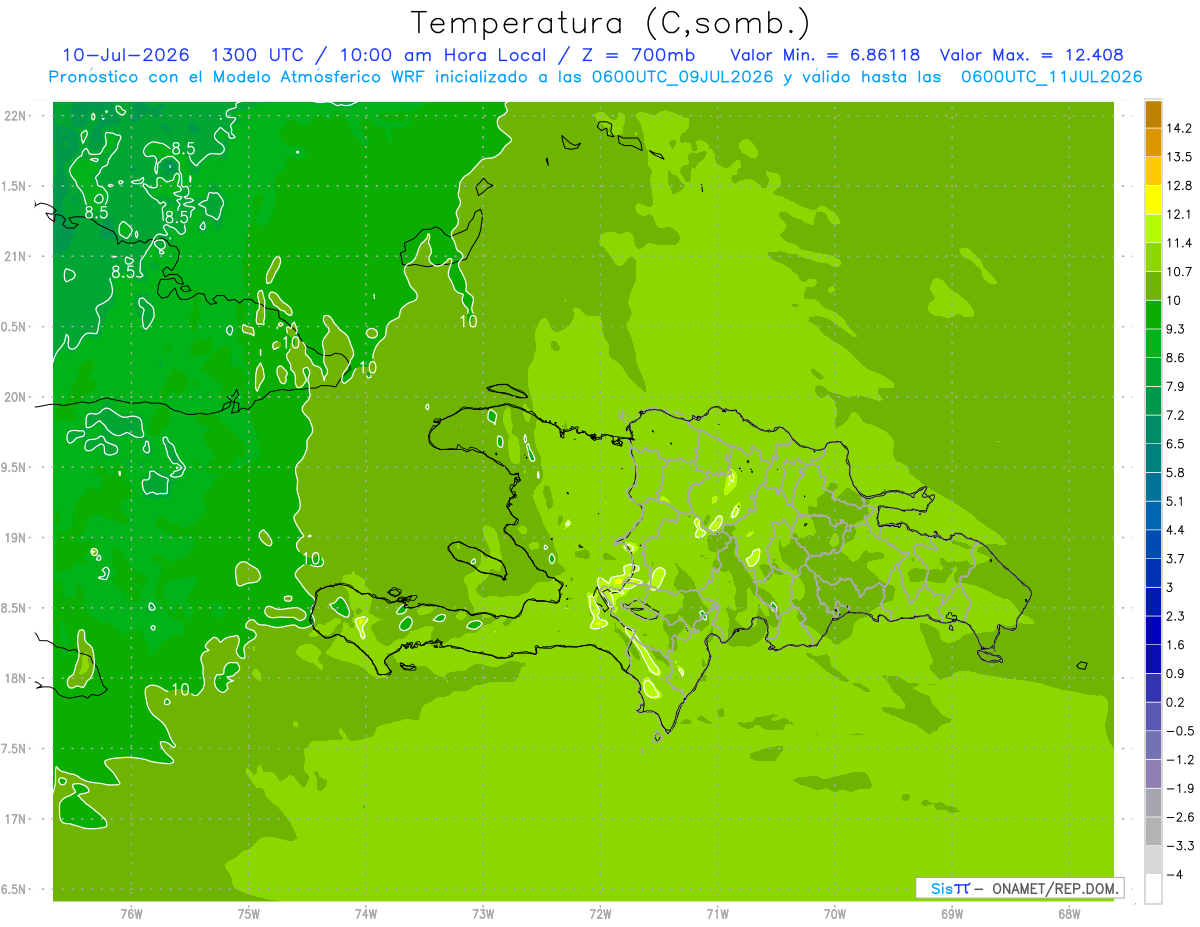Click the "71W" longitude label

click(x=717, y=914)
